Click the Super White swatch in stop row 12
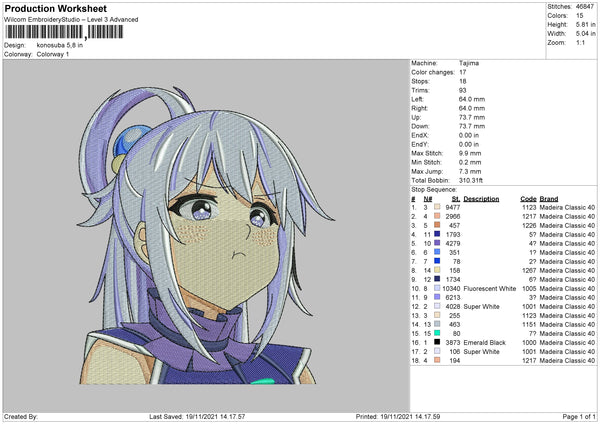The width and height of the screenshot is (600, 424). 437,306
